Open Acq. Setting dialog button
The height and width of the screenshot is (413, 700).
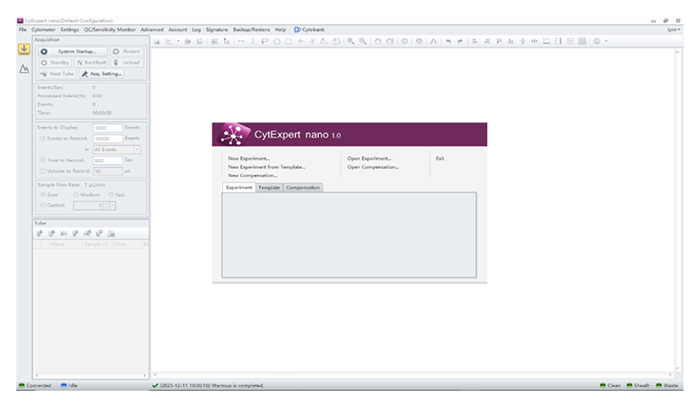(x=102, y=74)
